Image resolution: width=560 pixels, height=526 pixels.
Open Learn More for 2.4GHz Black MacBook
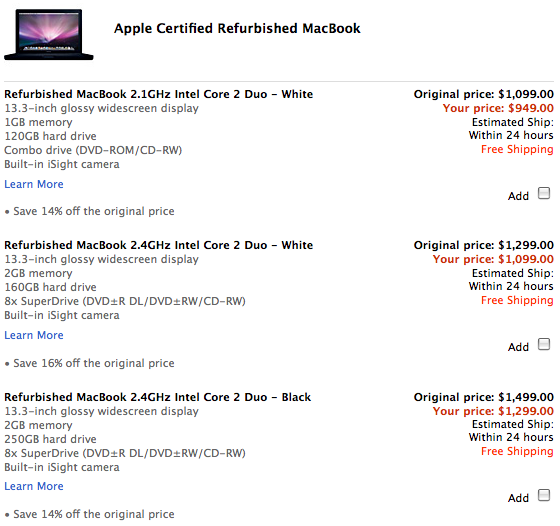(34, 486)
